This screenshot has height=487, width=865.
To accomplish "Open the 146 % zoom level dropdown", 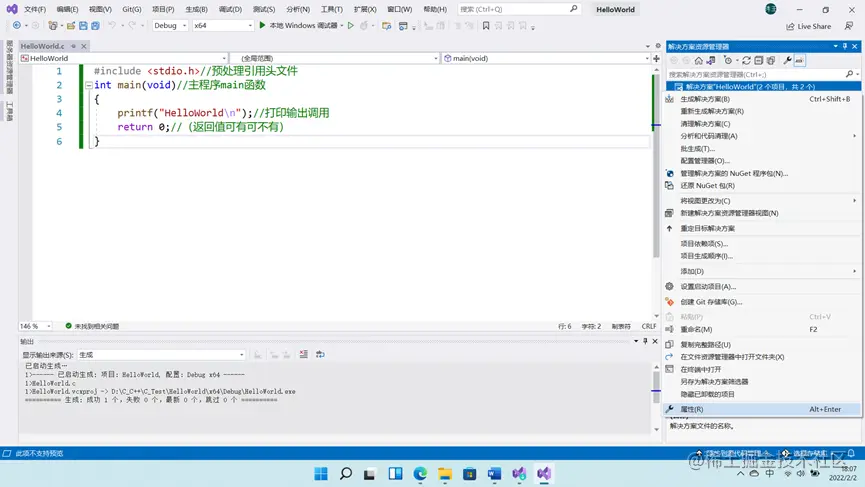I will tap(35, 326).
